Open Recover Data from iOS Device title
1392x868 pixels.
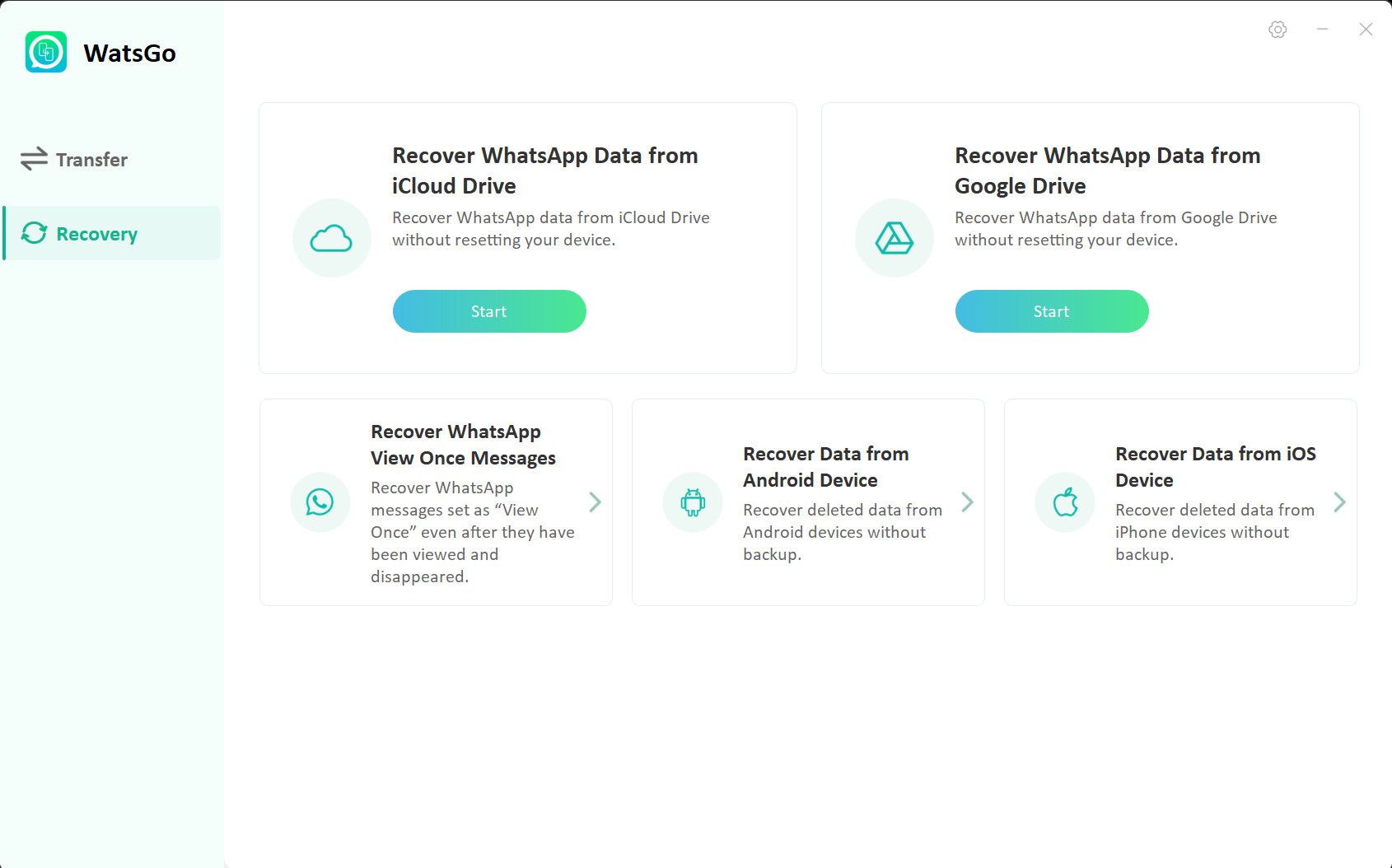pyautogui.click(x=1216, y=467)
